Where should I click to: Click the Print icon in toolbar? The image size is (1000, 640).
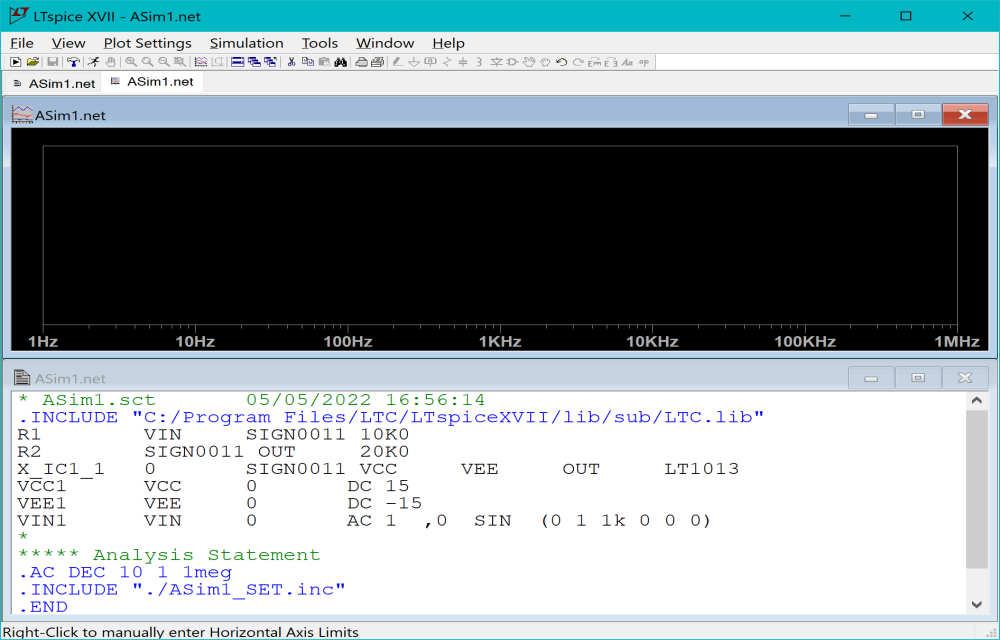click(378, 62)
